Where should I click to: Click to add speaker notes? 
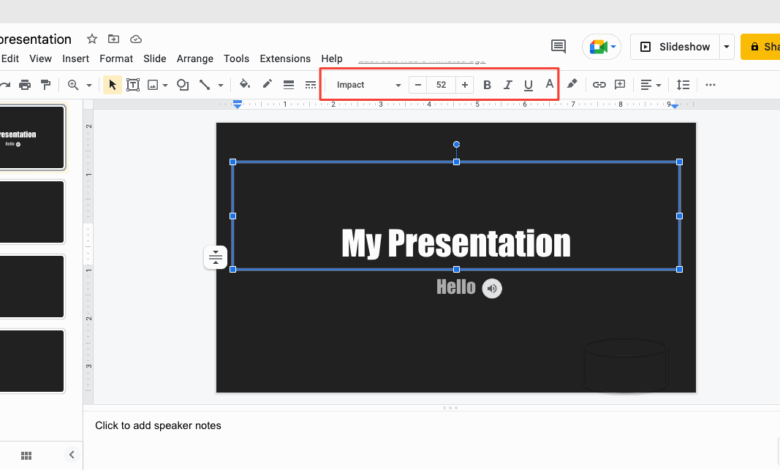point(158,426)
